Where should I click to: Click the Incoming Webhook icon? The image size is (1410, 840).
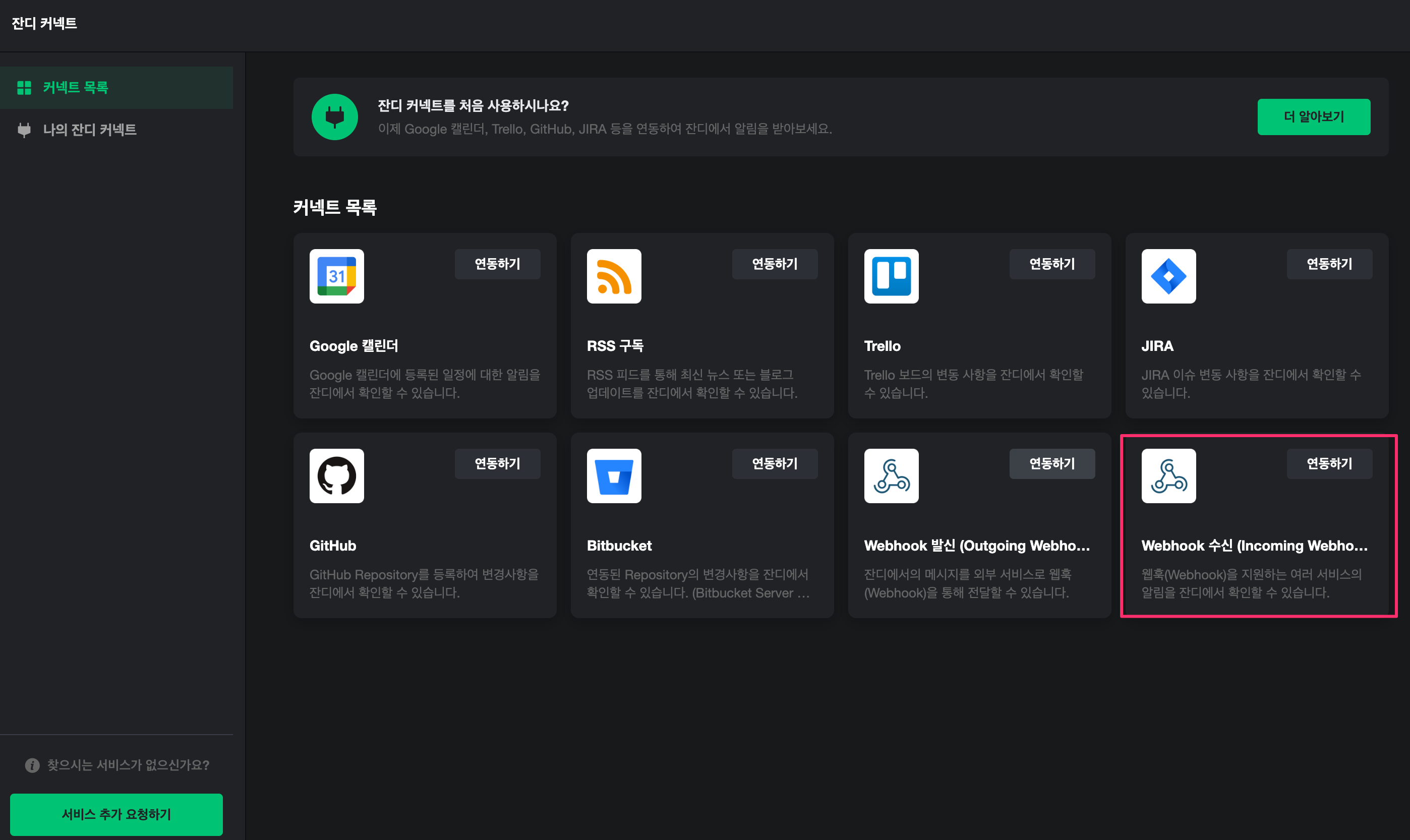(x=1168, y=476)
